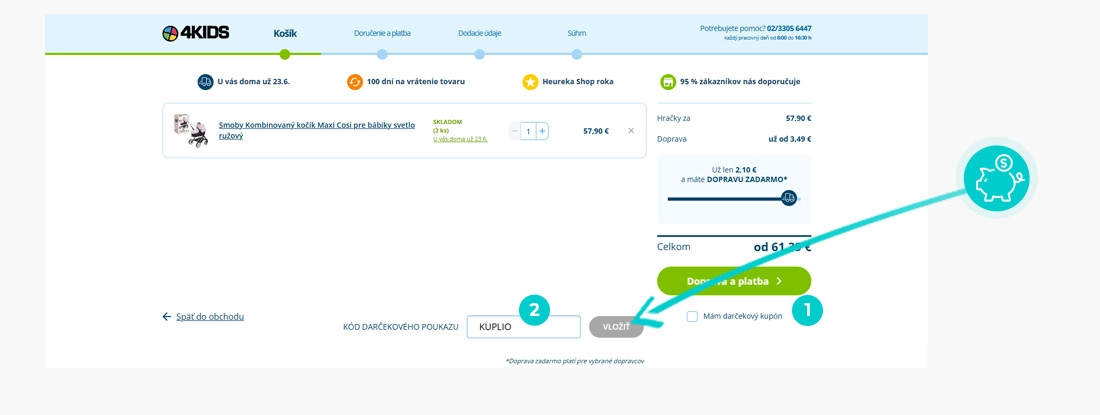Open the "Doručenie a platba" step
Image resolution: width=1100 pixels, height=415 pixels.
[x=382, y=33]
